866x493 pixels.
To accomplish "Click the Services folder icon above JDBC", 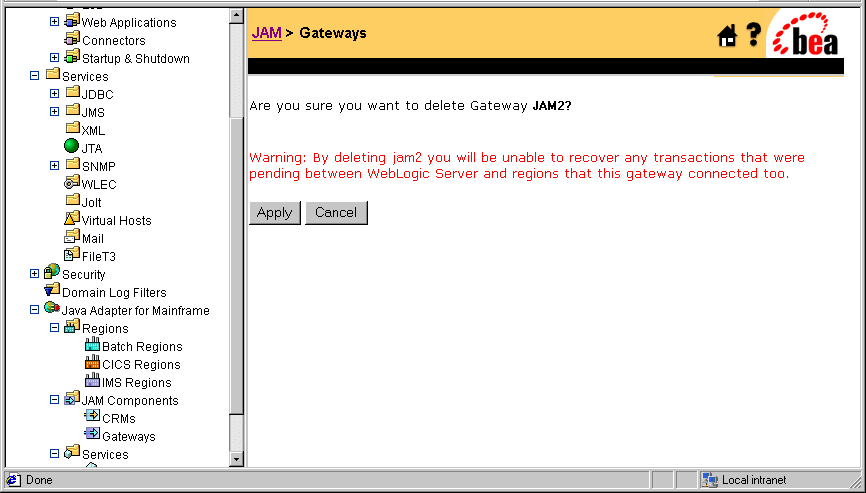I will 52,74.
